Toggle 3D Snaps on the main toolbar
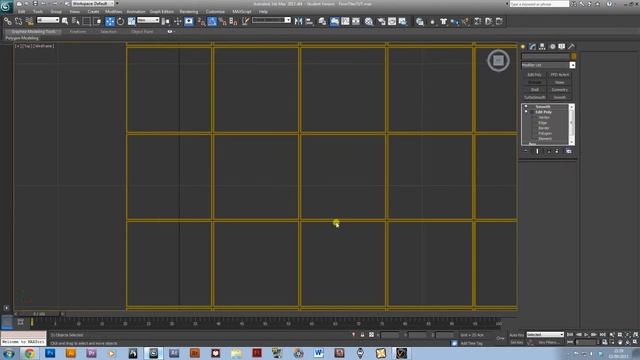Image resolution: width=640 pixels, height=360 pixels. tap(201, 21)
